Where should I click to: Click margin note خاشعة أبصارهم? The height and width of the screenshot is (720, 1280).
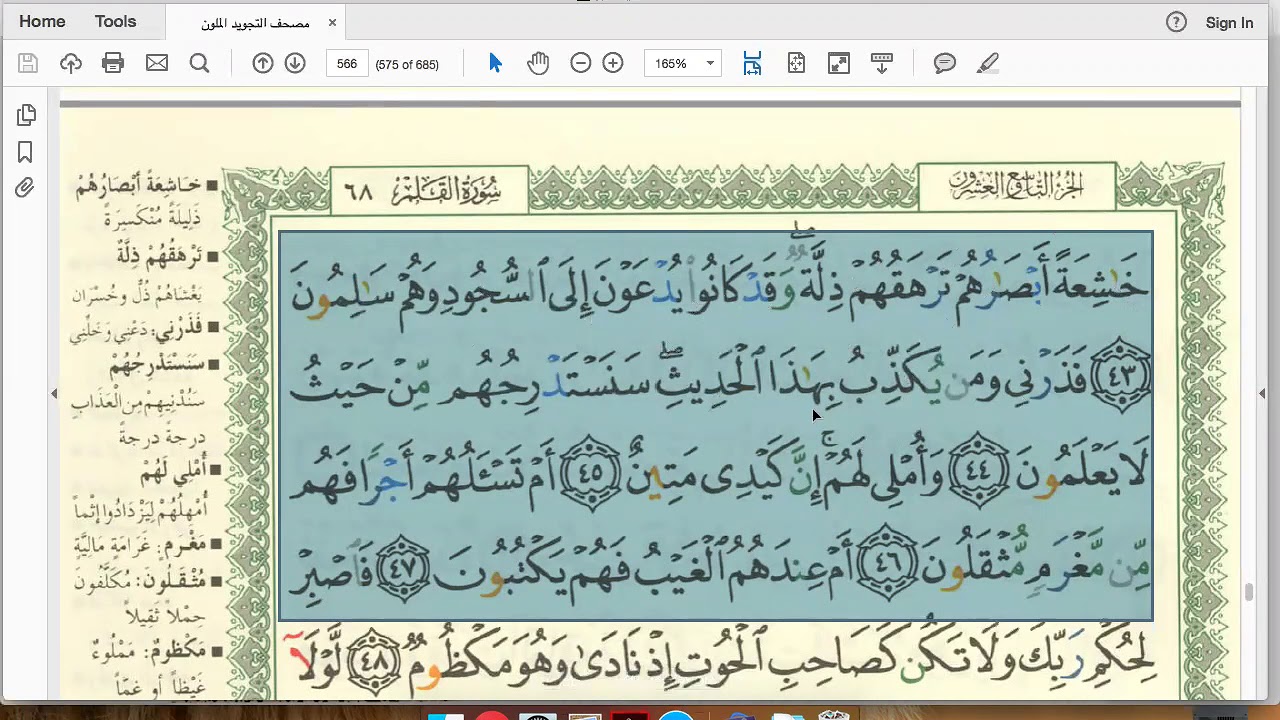(138, 186)
